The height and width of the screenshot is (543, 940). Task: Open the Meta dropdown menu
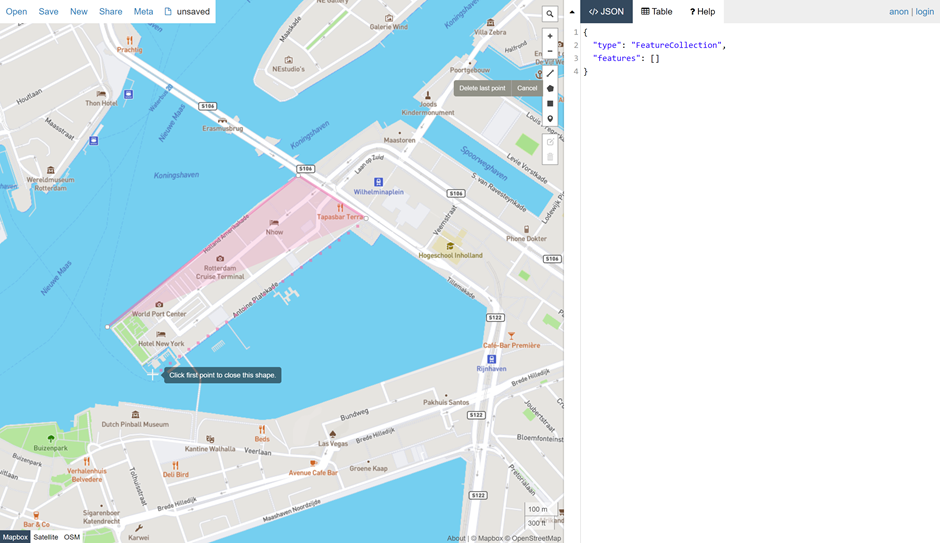point(143,12)
